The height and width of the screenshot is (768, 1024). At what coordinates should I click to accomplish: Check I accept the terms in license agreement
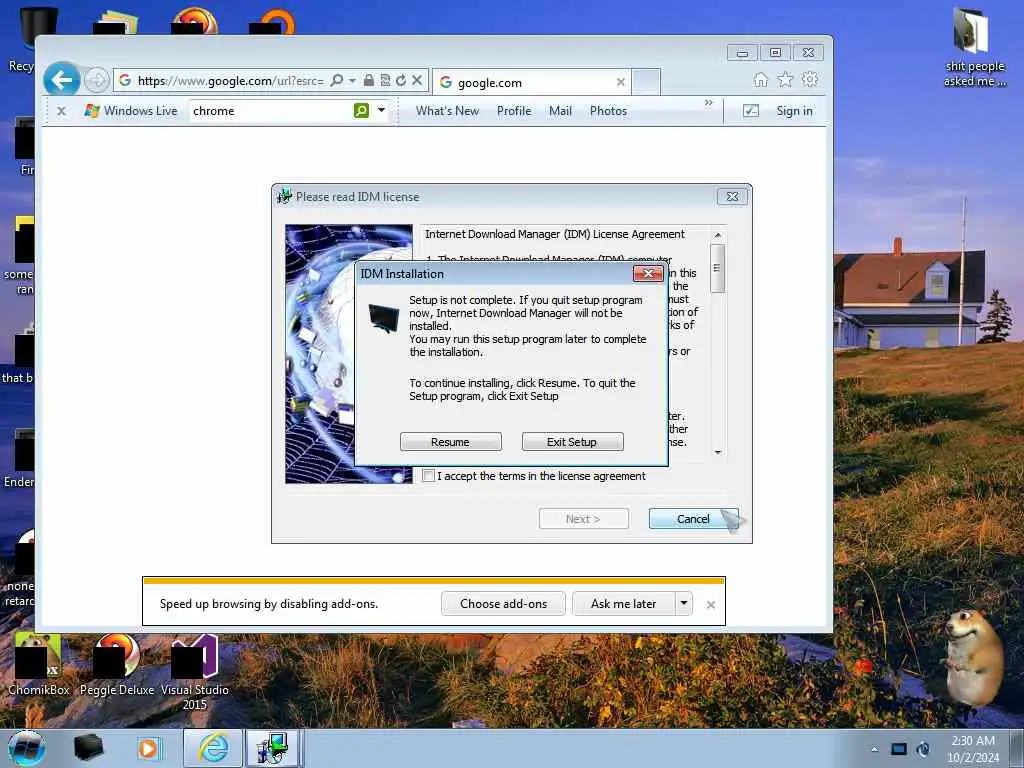click(428, 476)
